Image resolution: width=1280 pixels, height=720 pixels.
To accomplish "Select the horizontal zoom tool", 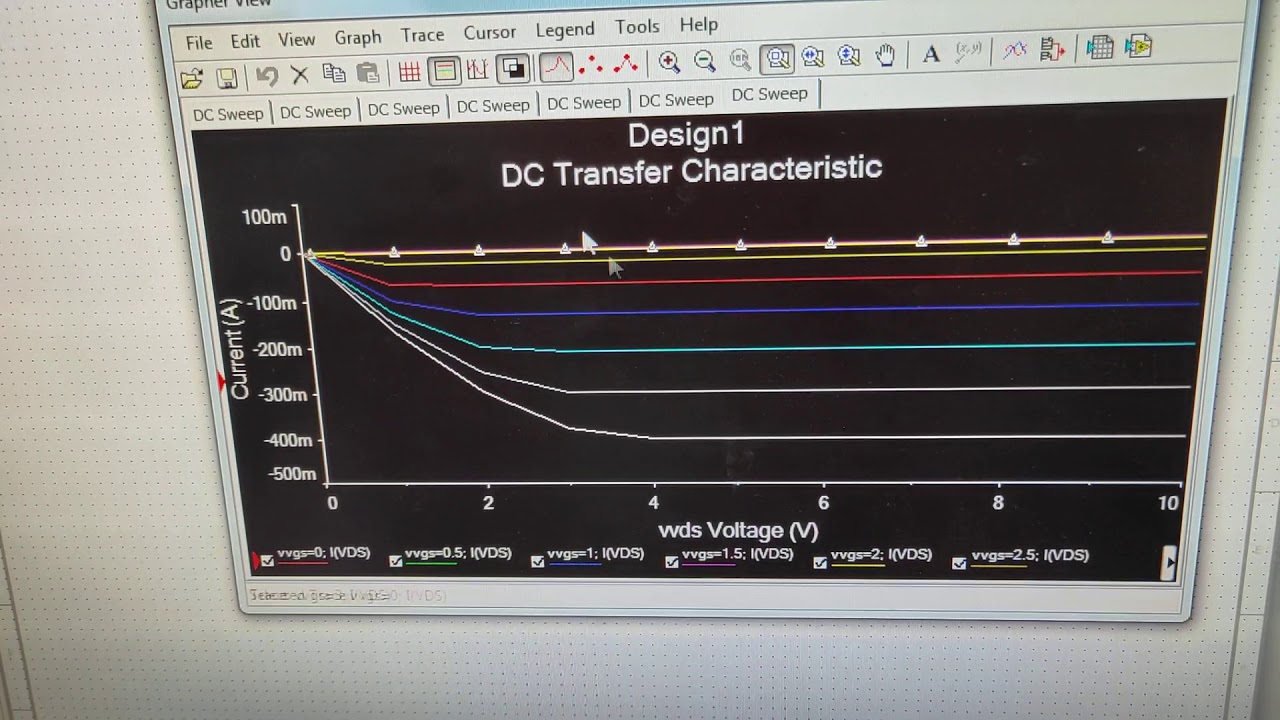I will [x=812, y=58].
